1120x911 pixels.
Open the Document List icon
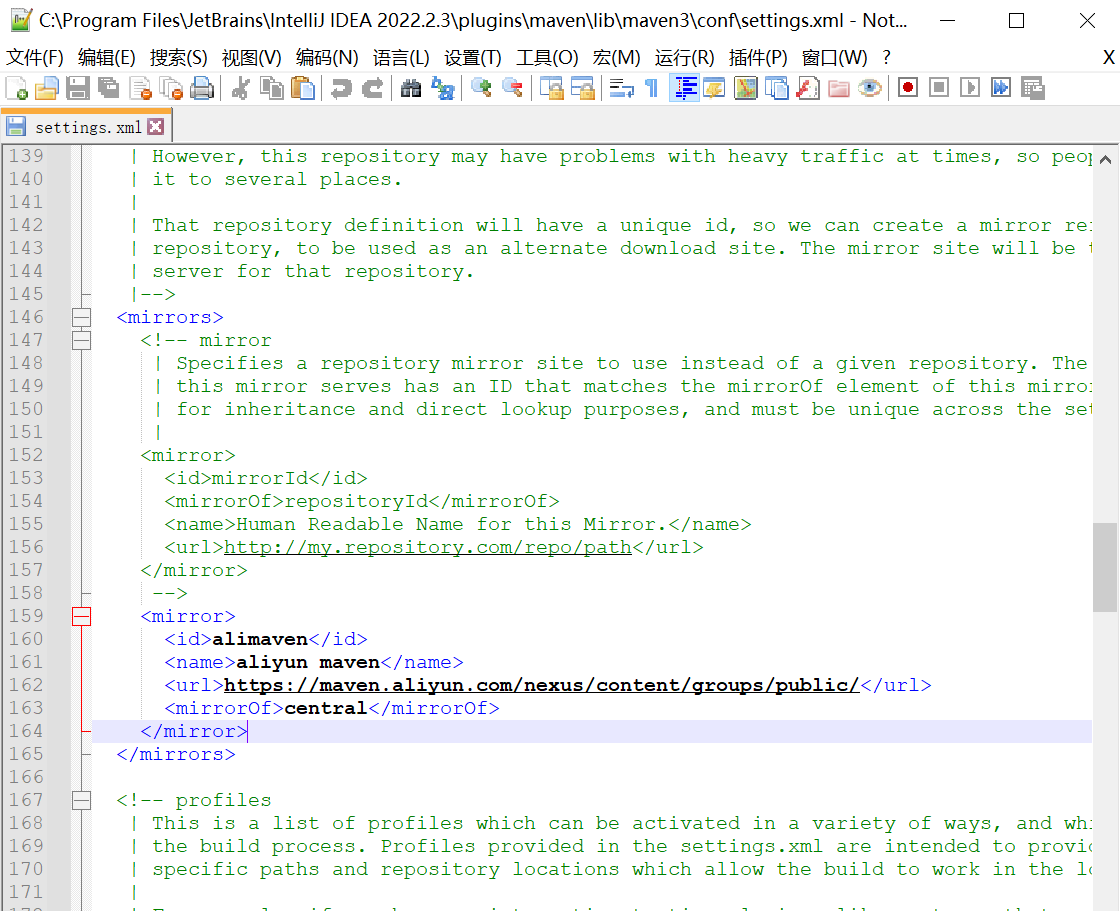tap(776, 88)
